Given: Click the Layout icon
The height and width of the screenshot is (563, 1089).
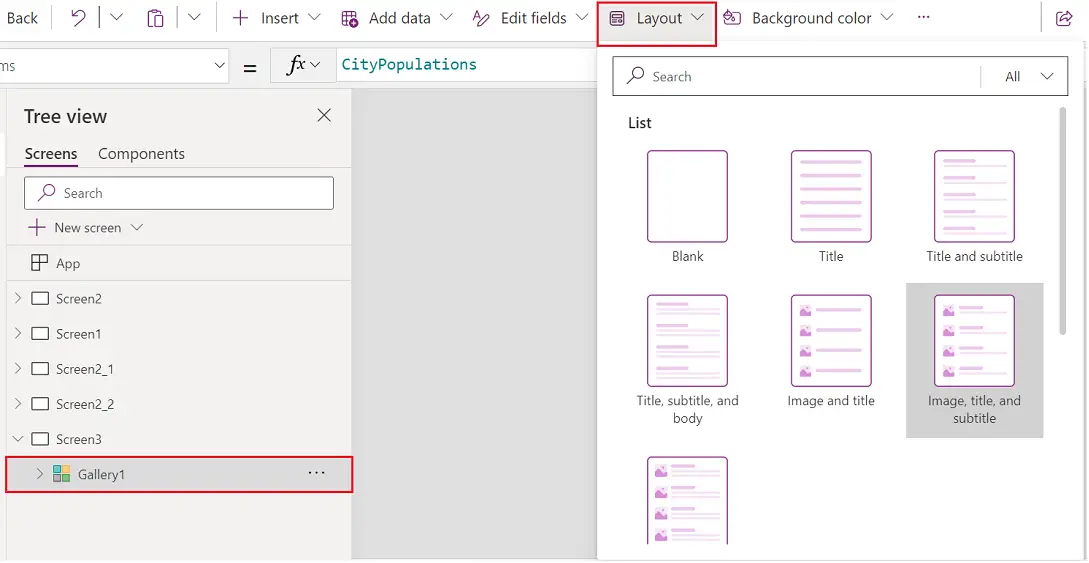Looking at the screenshot, I should [x=617, y=19].
